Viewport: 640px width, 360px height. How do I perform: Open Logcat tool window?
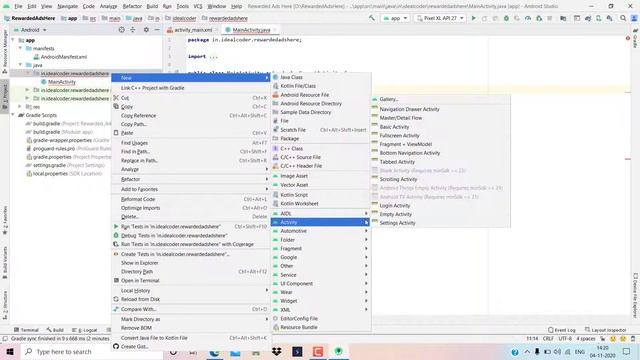coord(85,330)
